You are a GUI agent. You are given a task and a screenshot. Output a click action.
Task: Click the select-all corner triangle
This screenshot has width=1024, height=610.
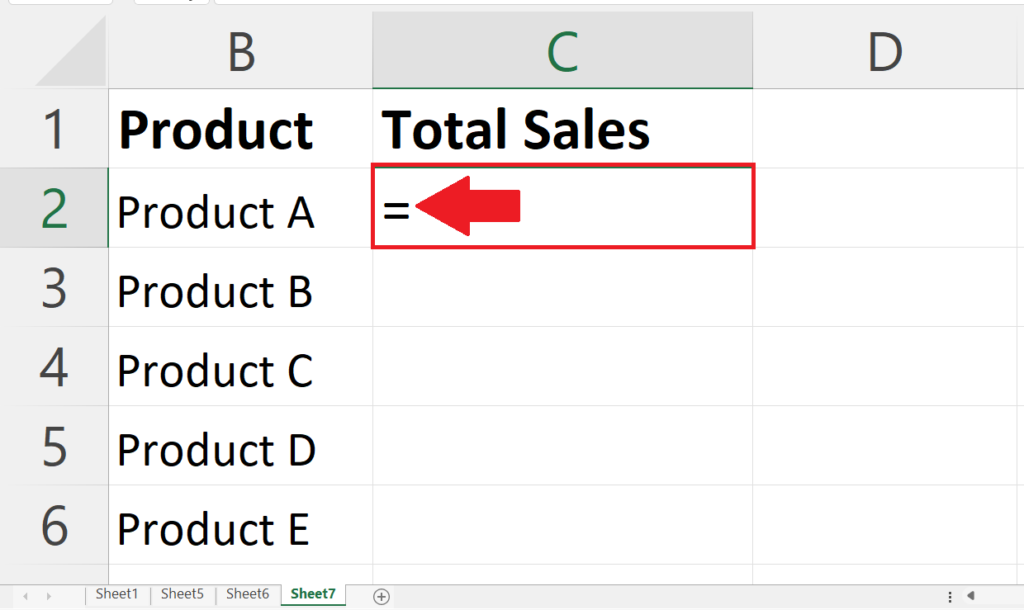pyautogui.click(x=71, y=51)
